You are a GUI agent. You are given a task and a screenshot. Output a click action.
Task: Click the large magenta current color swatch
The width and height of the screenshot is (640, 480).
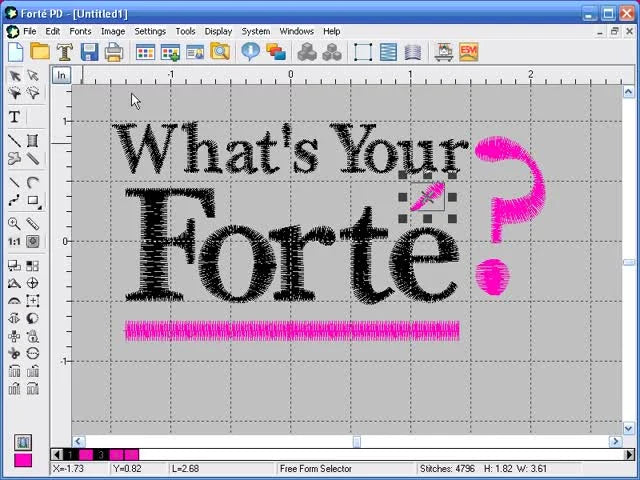coord(23,460)
